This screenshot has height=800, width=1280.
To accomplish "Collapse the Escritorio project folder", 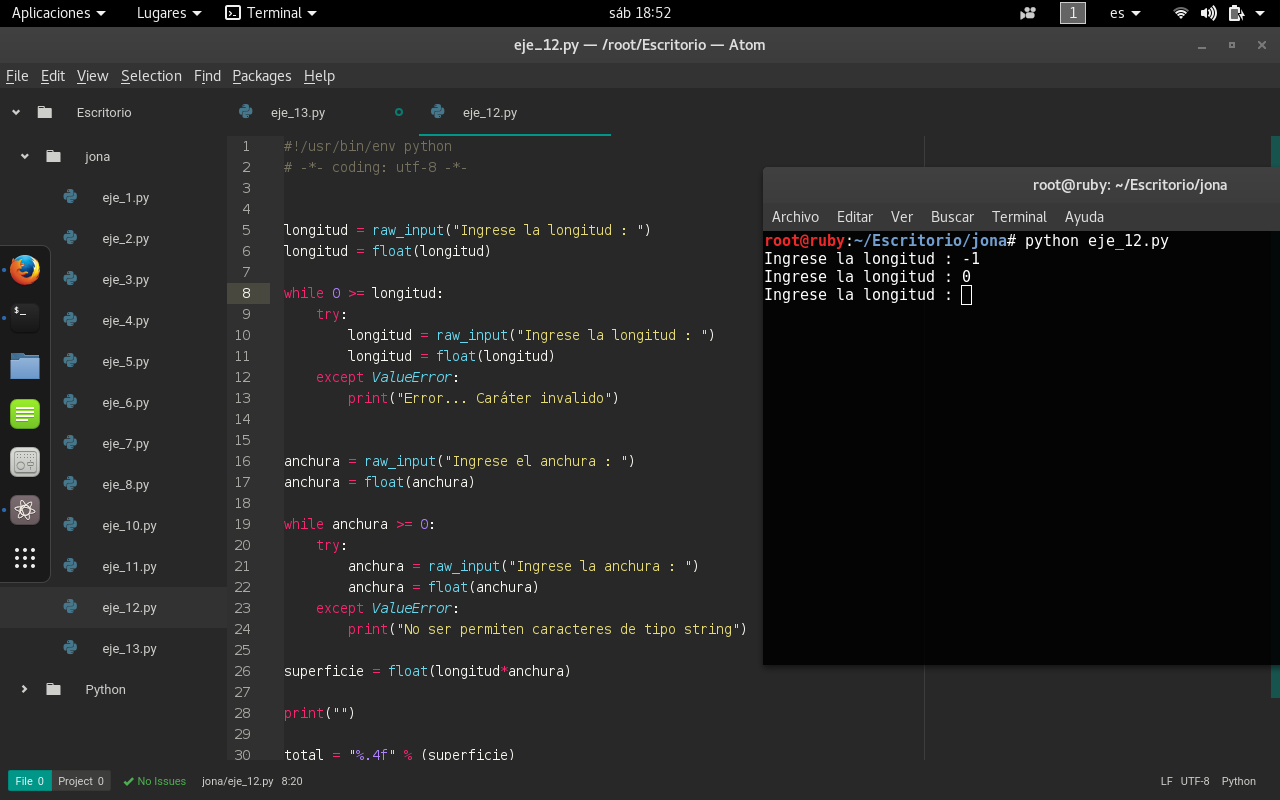I will (x=16, y=112).
